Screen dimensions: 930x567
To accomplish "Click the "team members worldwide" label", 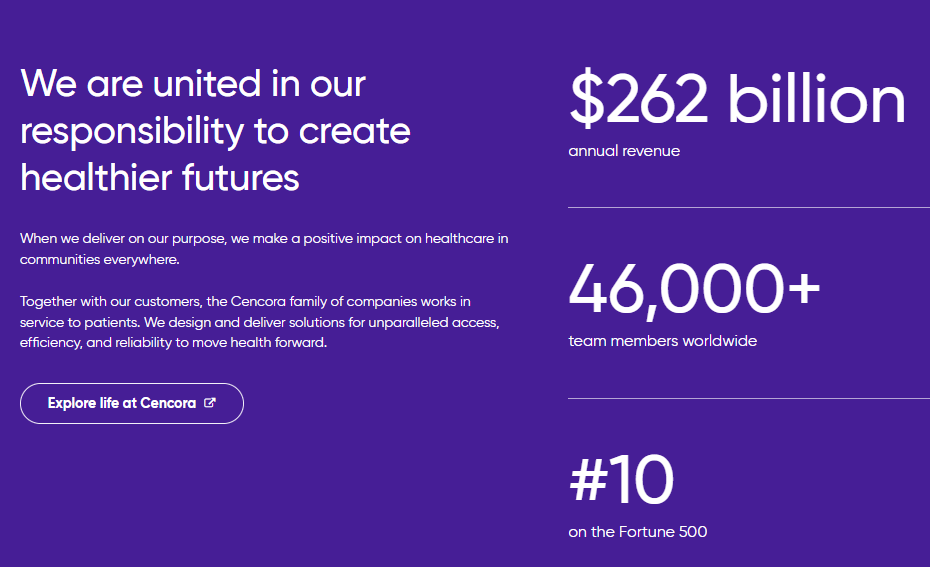I will tap(663, 341).
